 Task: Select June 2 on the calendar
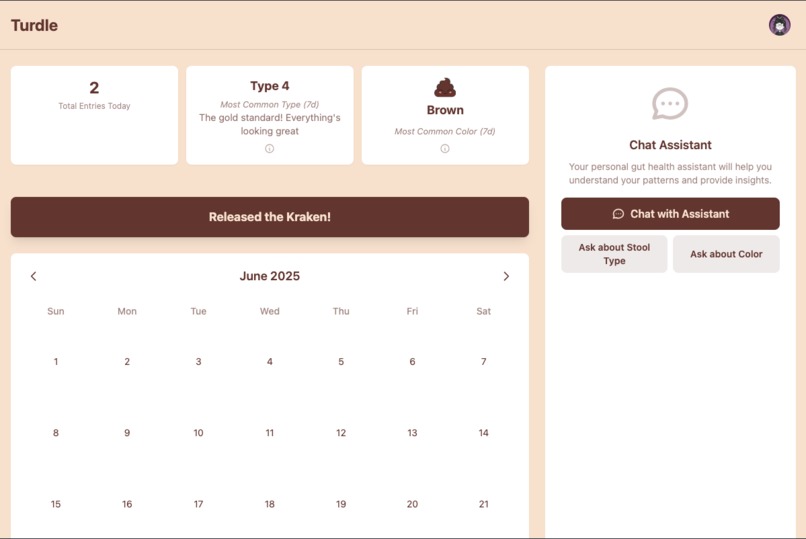click(127, 362)
